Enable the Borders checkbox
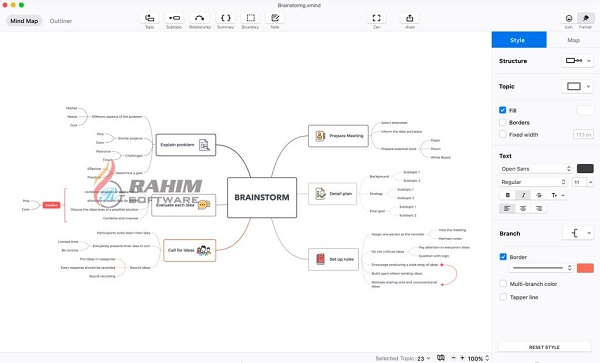 502,122
